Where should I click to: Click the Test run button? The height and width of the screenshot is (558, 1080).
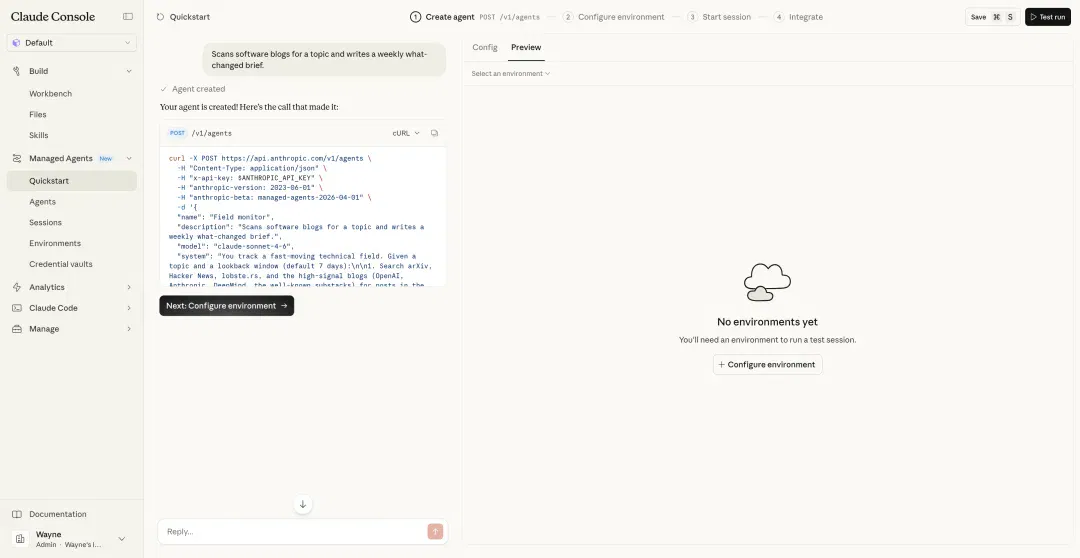1048,17
